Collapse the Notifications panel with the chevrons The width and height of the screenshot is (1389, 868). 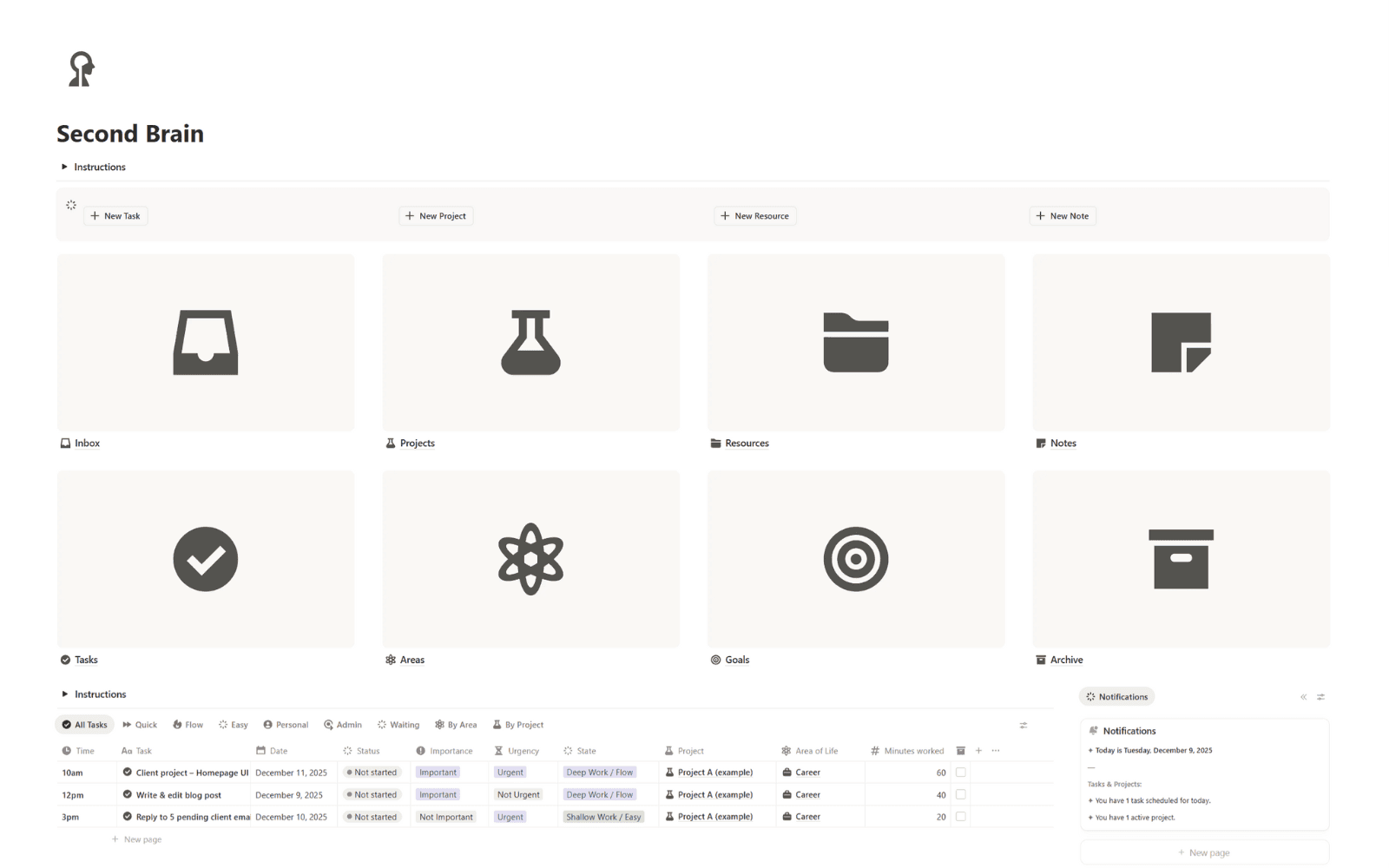pos(1302,696)
